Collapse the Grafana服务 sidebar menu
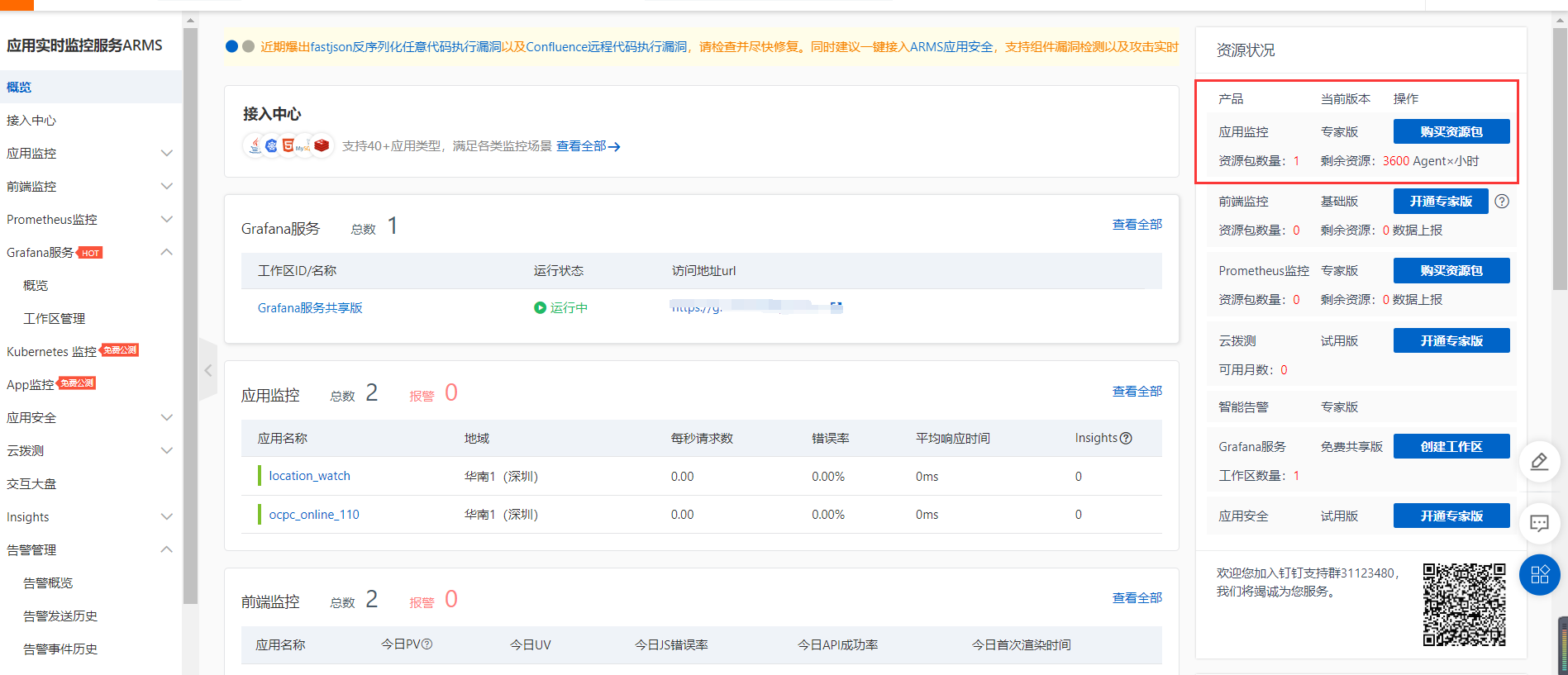Viewport: 1568px width, 675px height. click(167, 252)
